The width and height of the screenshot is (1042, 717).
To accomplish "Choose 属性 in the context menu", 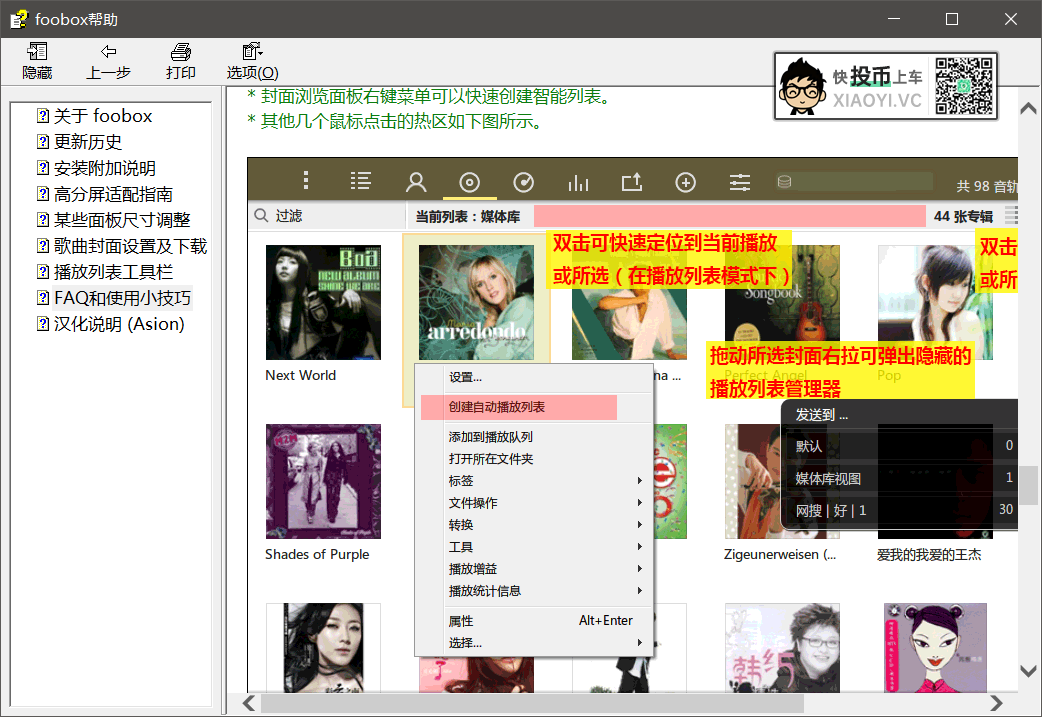I will (x=534, y=621).
